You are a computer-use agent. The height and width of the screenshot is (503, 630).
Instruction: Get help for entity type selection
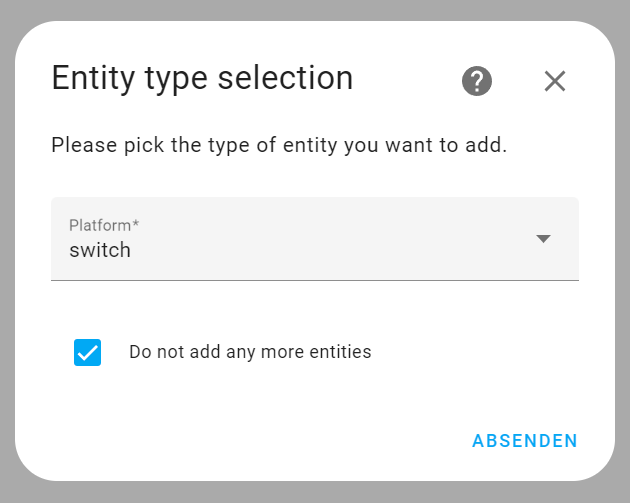tap(477, 81)
